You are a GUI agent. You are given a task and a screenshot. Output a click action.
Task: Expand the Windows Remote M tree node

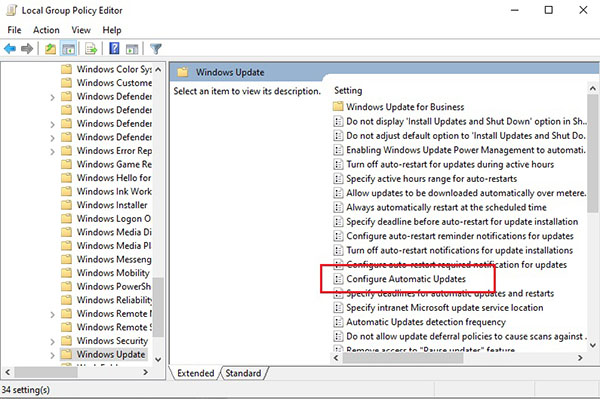point(52,314)
